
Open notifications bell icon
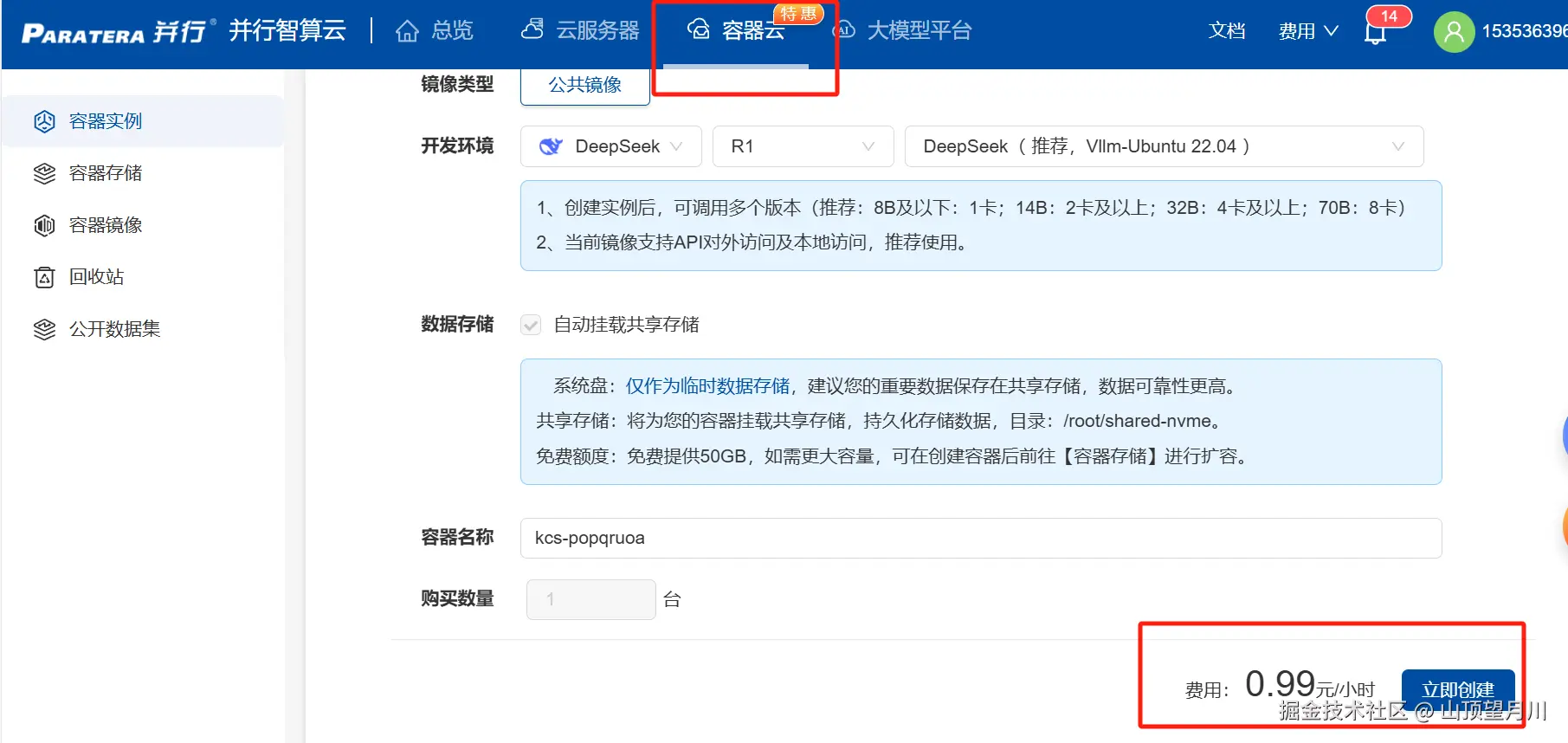point(1375,33)
